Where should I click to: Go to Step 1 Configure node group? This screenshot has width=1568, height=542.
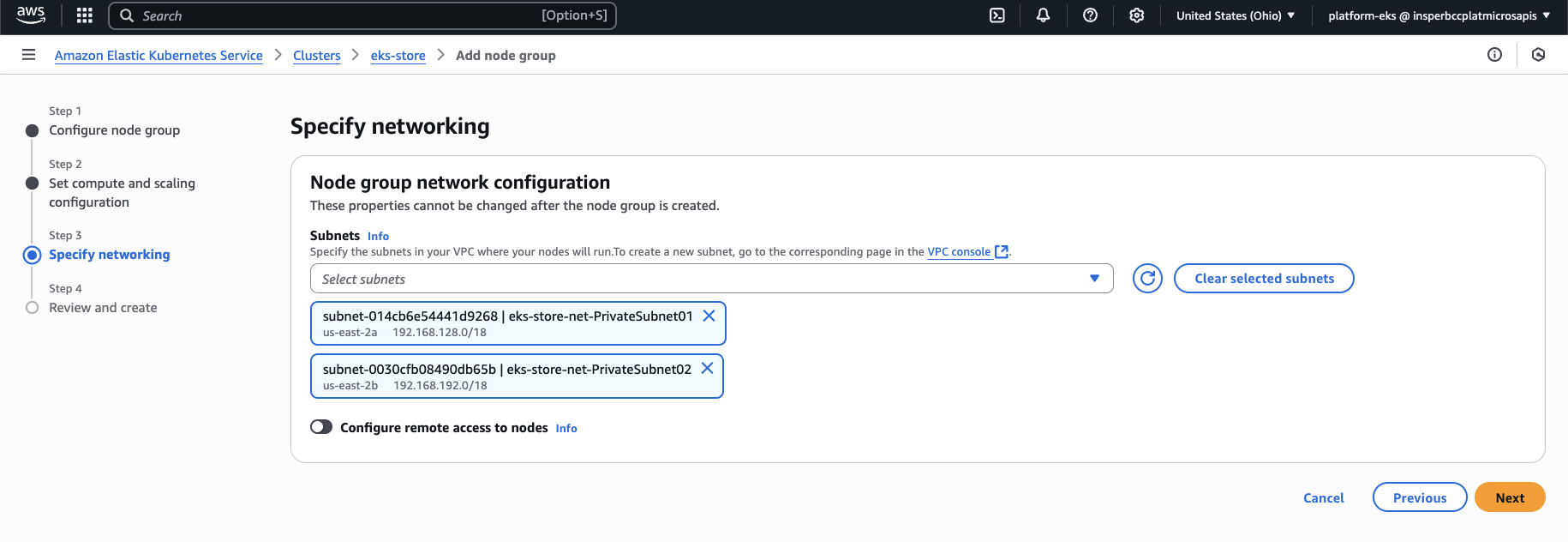pos(114,130)
